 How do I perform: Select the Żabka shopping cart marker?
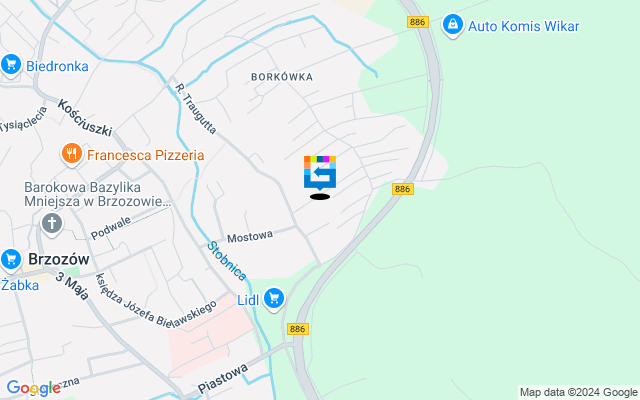[x=11, y=260]
